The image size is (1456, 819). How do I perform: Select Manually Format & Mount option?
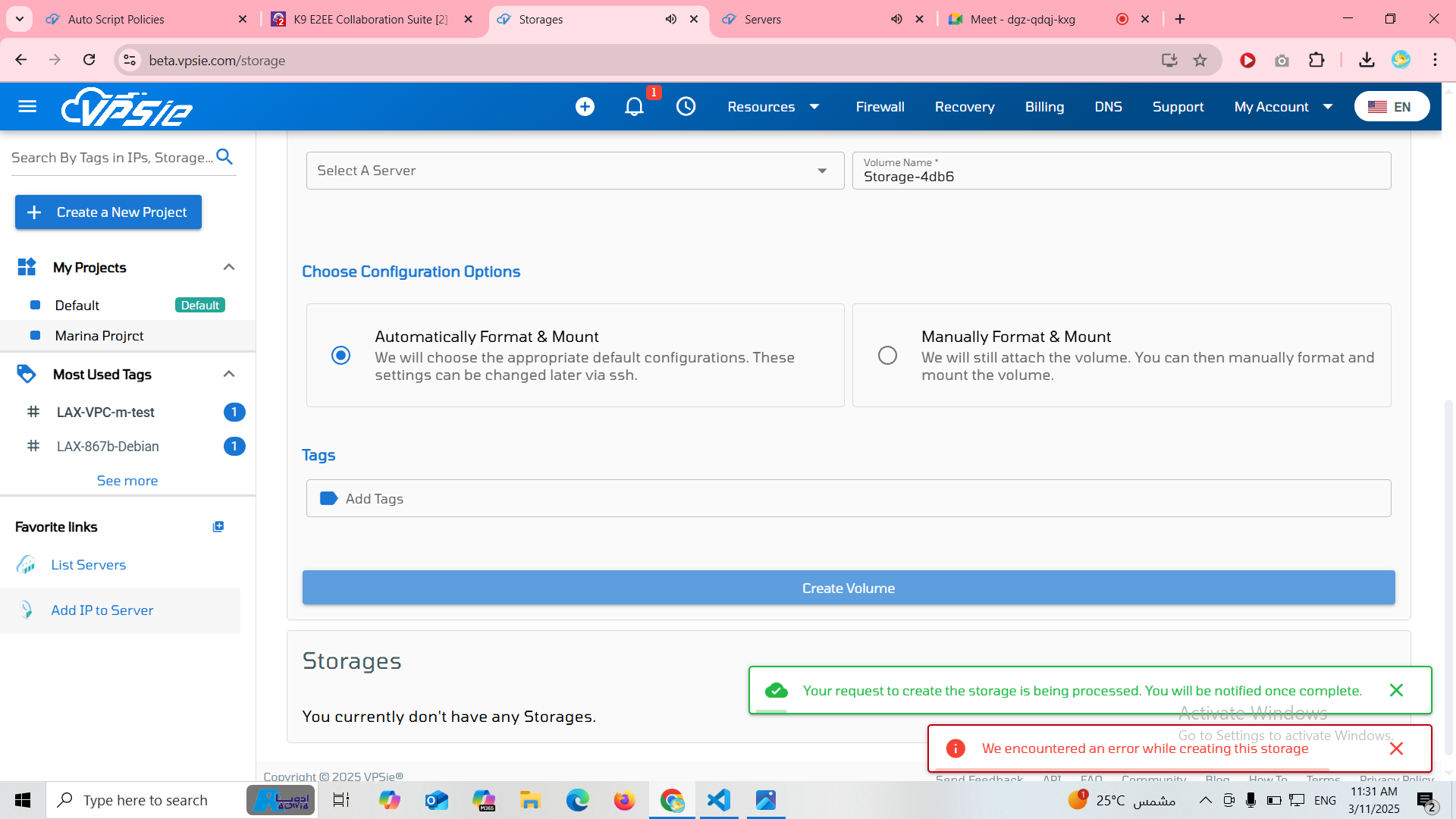[x=887, y=355]
